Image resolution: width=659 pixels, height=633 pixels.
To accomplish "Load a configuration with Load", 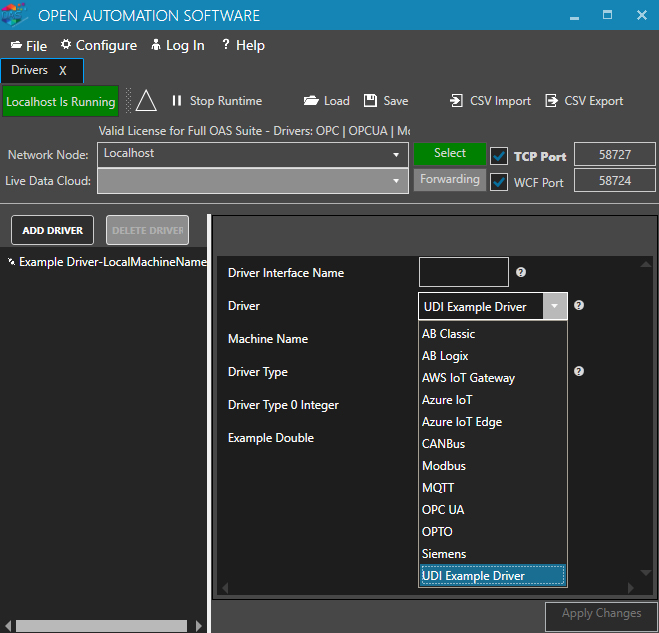I will [x=327, y=101].
